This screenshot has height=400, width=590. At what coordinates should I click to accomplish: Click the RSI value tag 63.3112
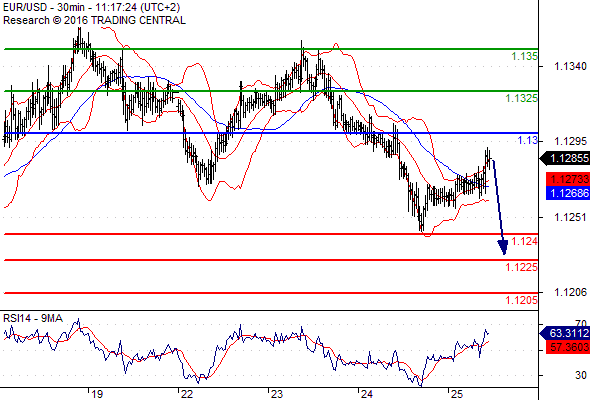click(x=565, y=333)
